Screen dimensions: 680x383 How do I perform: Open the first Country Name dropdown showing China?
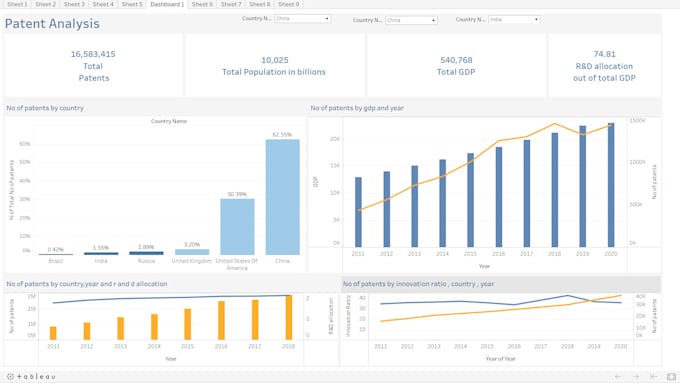(303, 19)
